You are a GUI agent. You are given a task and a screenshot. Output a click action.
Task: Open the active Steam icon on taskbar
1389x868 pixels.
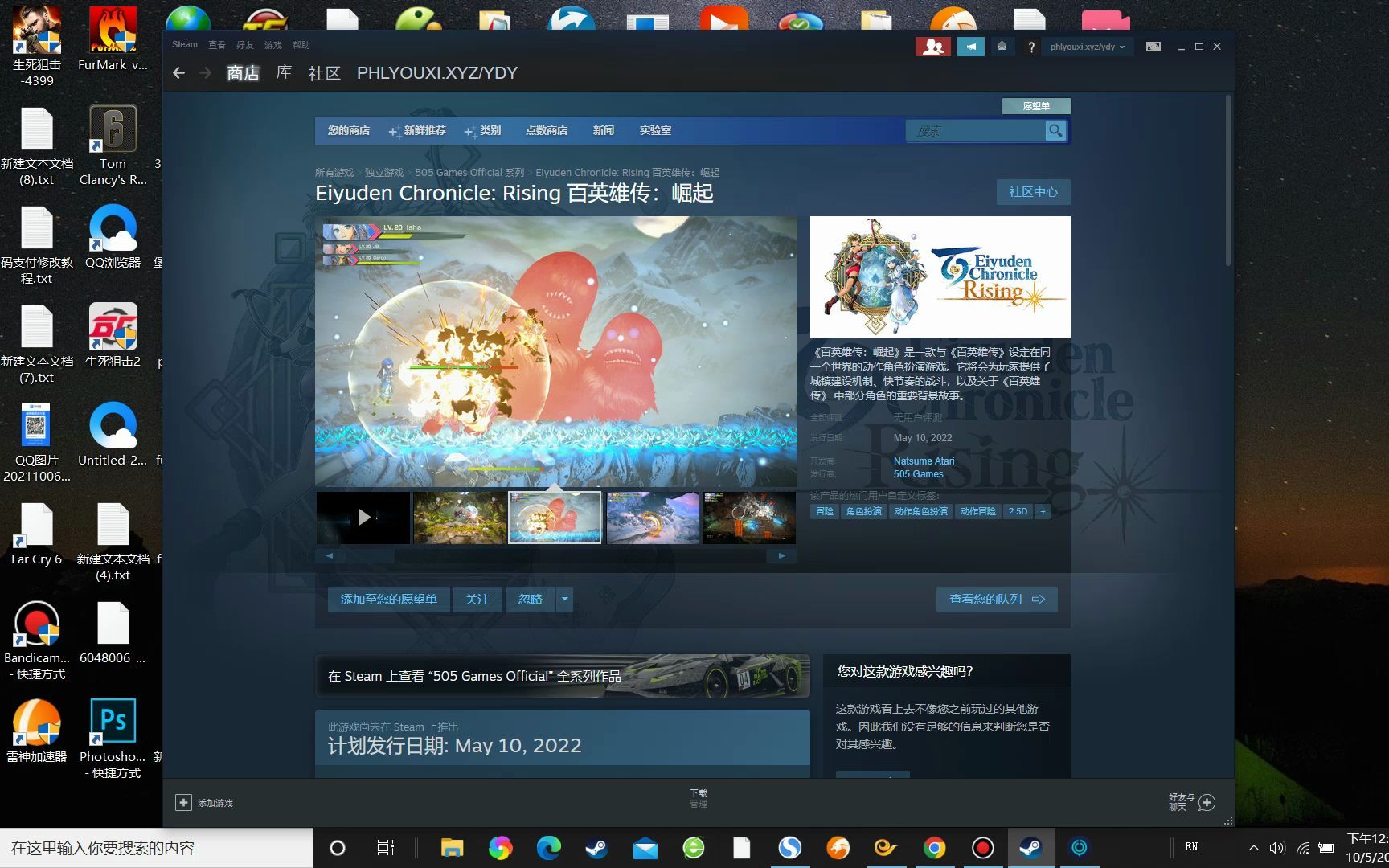(x=1030, y=848)
